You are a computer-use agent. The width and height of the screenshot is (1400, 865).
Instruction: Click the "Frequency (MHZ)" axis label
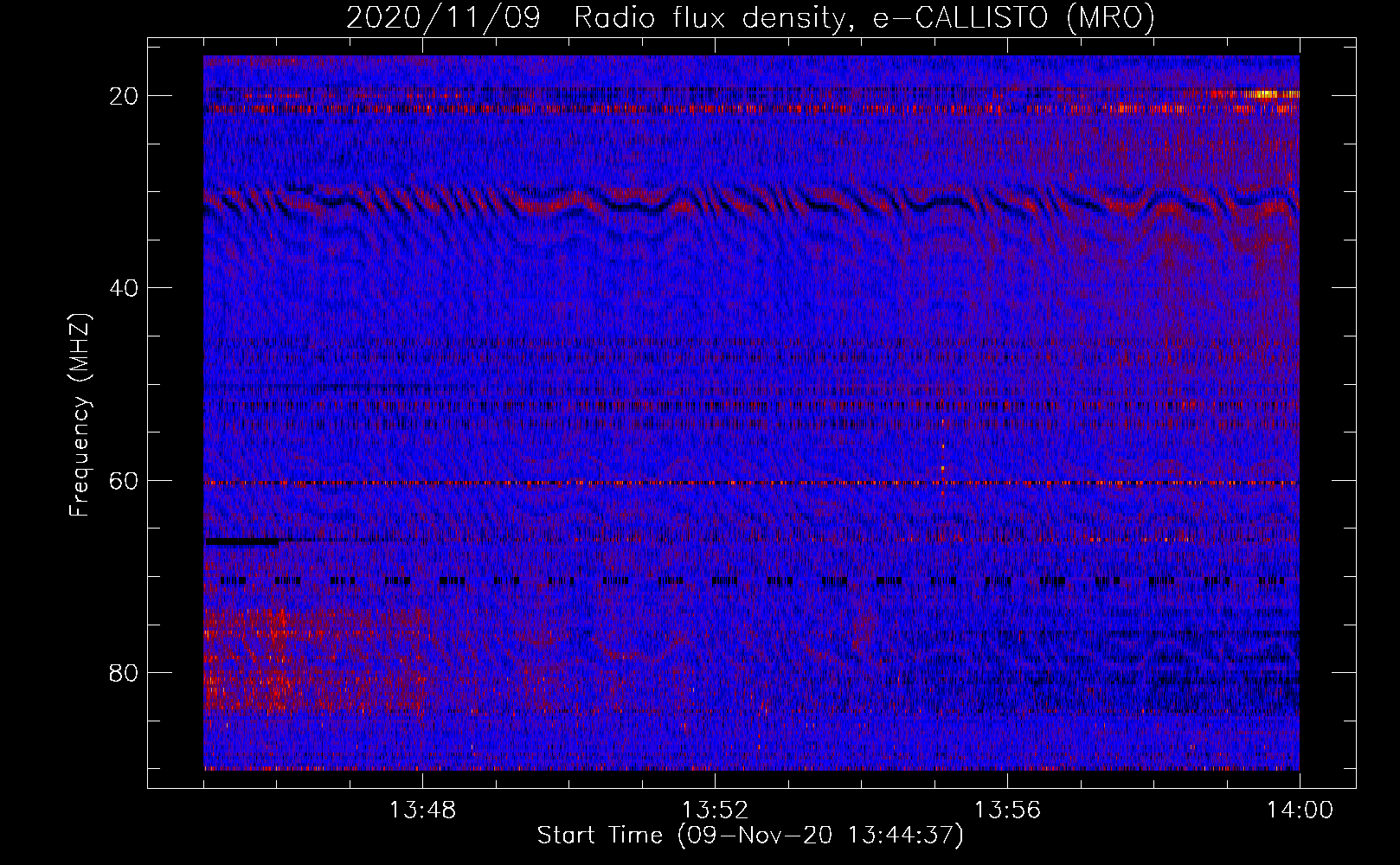click(80, 415)
